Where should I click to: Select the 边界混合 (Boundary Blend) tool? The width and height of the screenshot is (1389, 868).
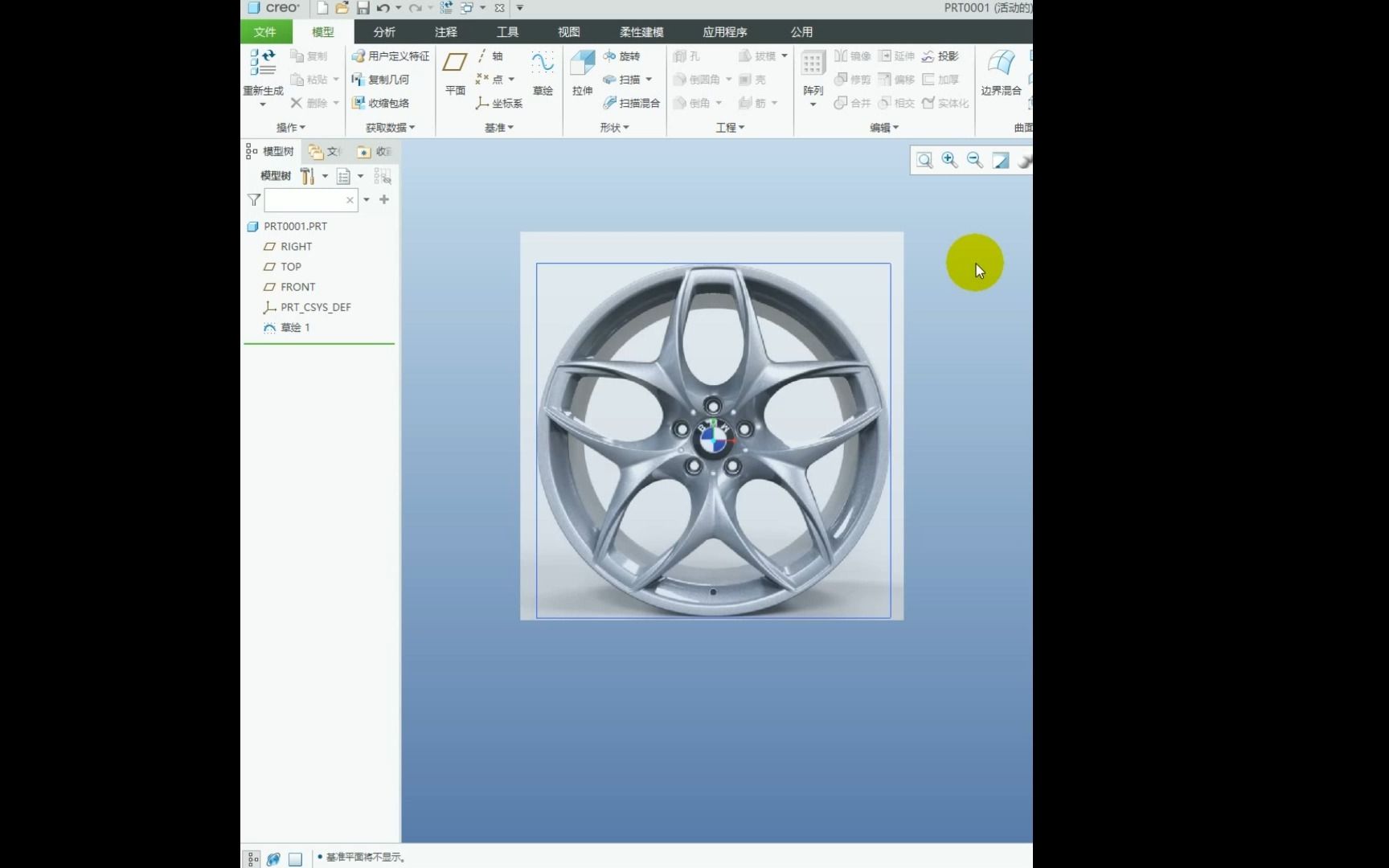[1001, 72]
